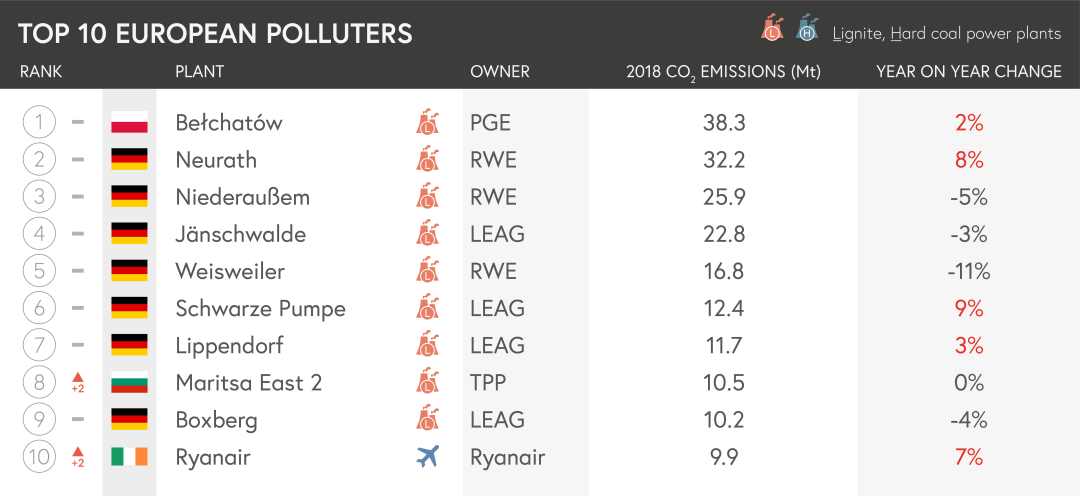1080x496 pixels.
Task: Click the Bulgarian flag beside Maritsa East 2
Action: 129,382
